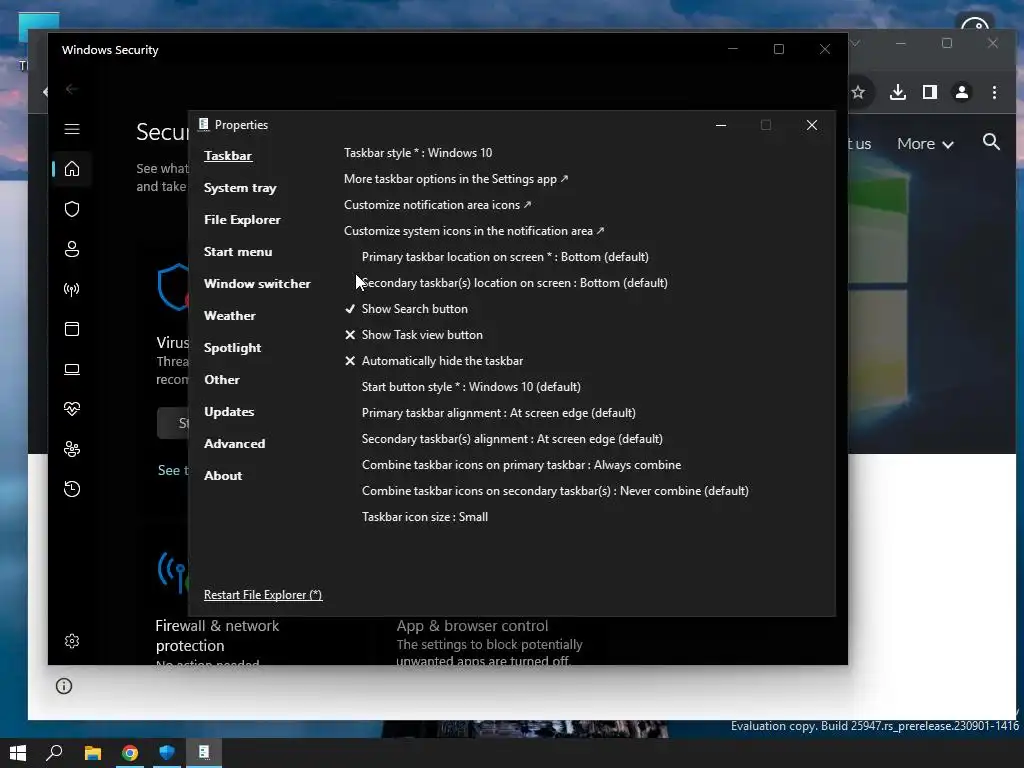Select the Spotlight section
The width and height of the screenshot is (1024, 768).
pos(232,348)
